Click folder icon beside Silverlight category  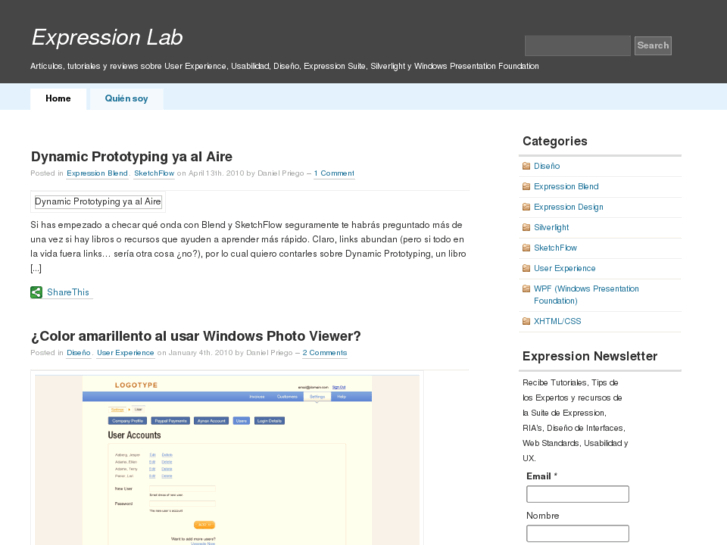[526, 227]
